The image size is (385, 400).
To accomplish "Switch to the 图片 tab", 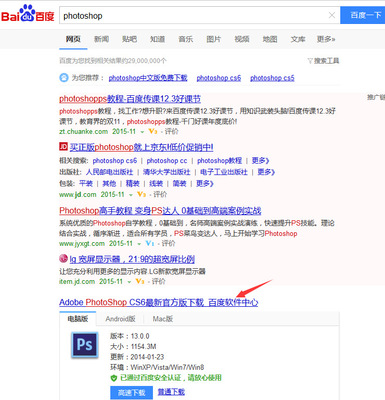I will click(x=214, y=39).
